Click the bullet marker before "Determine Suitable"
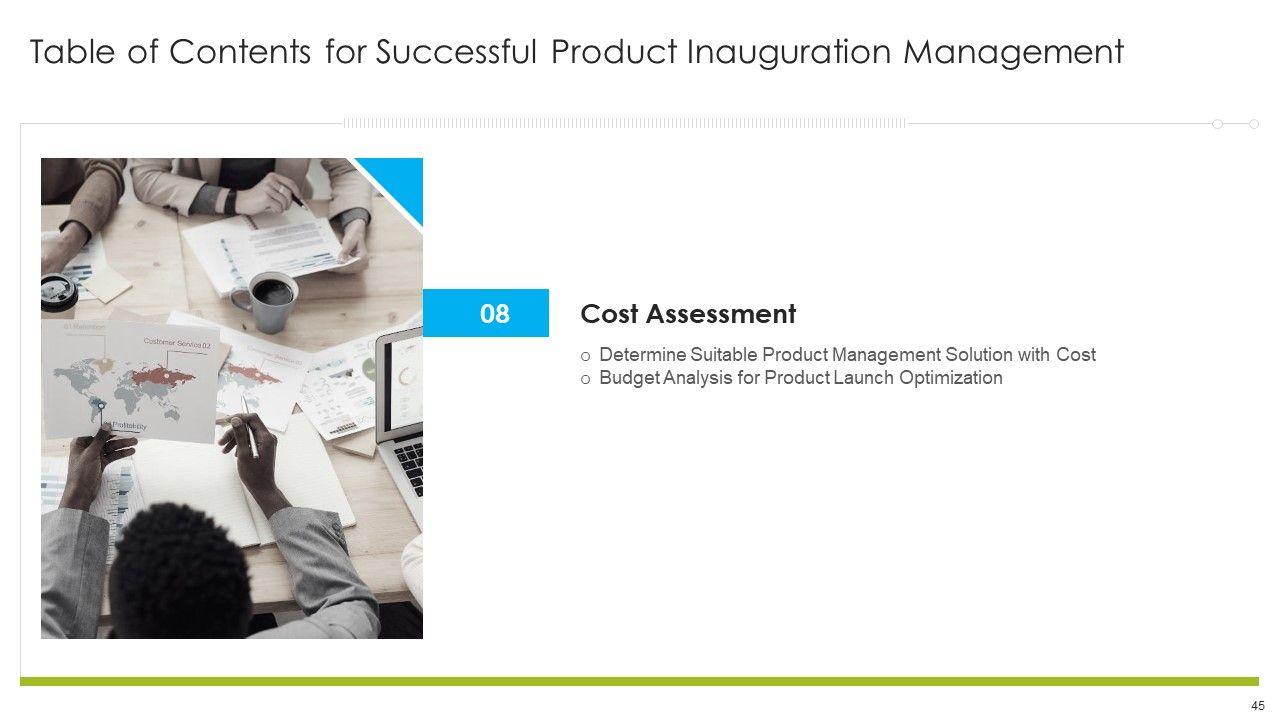 [586, 356]
